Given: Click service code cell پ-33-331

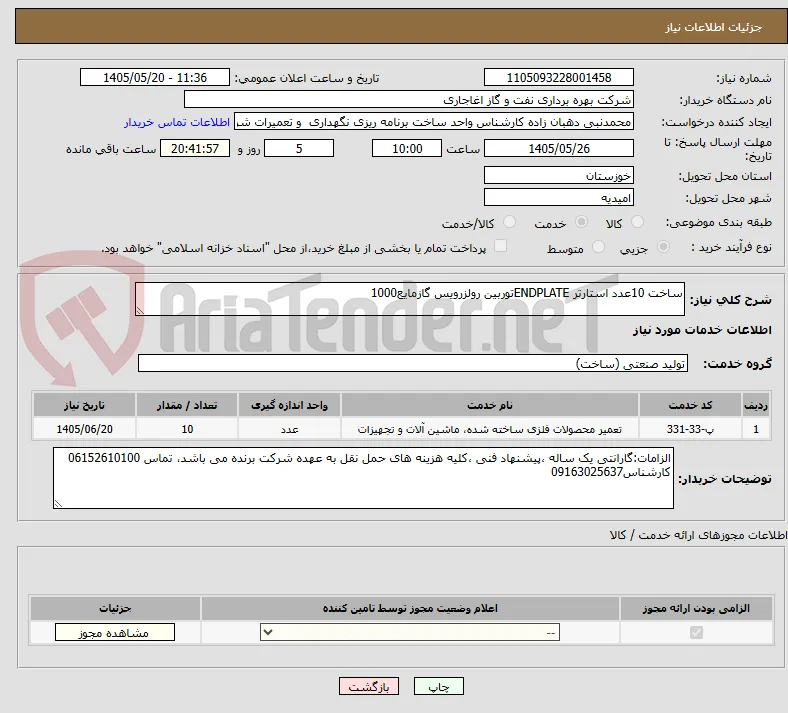Looking at the screenshot, I should (691, 429).
